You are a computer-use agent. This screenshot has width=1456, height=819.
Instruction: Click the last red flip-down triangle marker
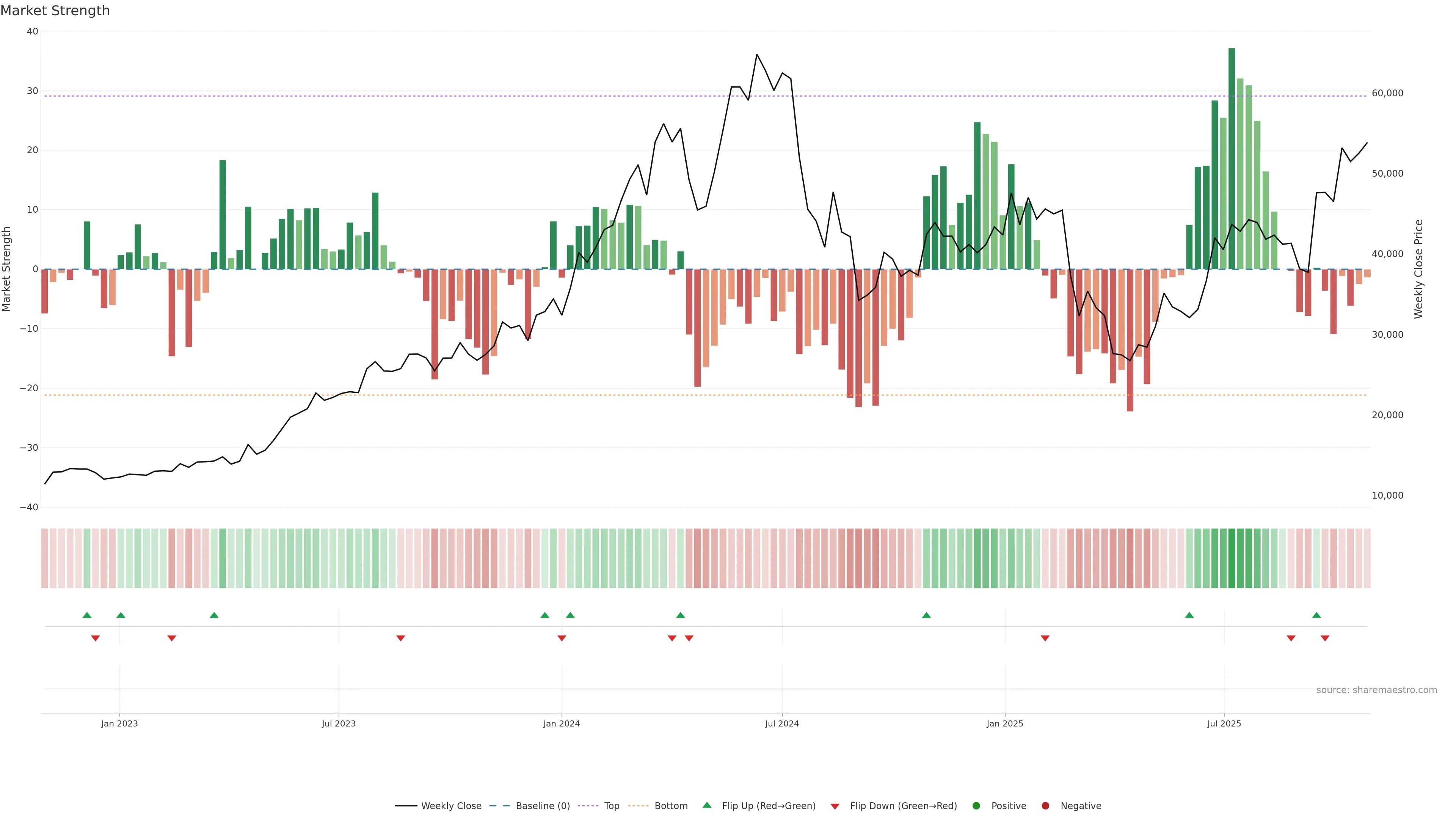[x=1325, y=638]
